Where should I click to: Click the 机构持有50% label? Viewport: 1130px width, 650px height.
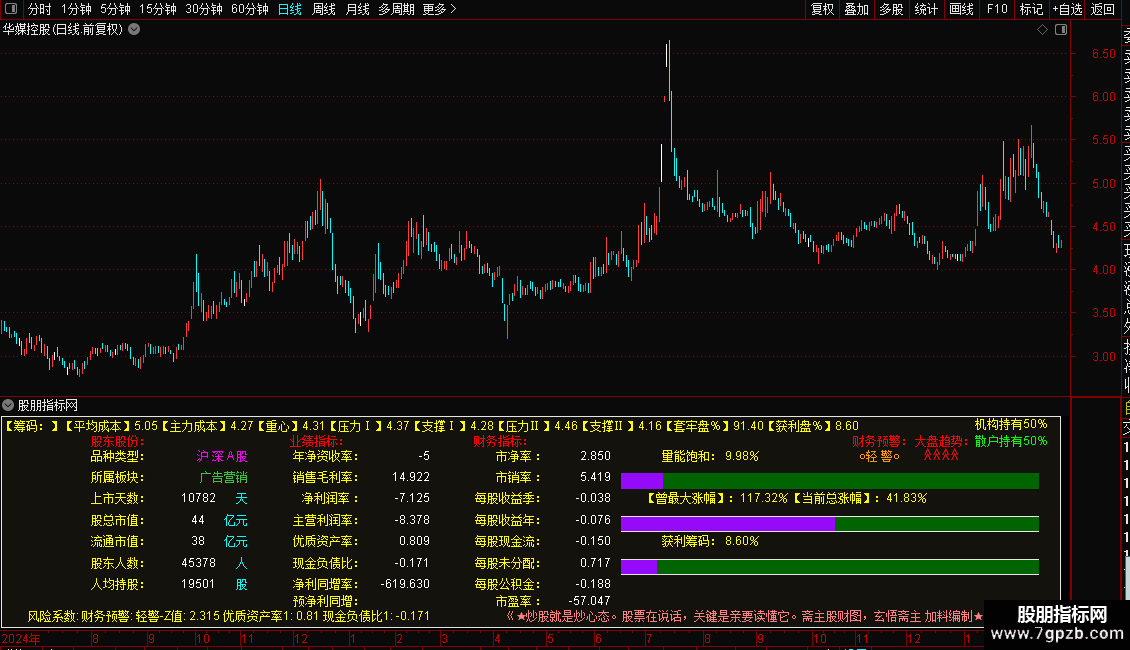tap(1011, 424)
